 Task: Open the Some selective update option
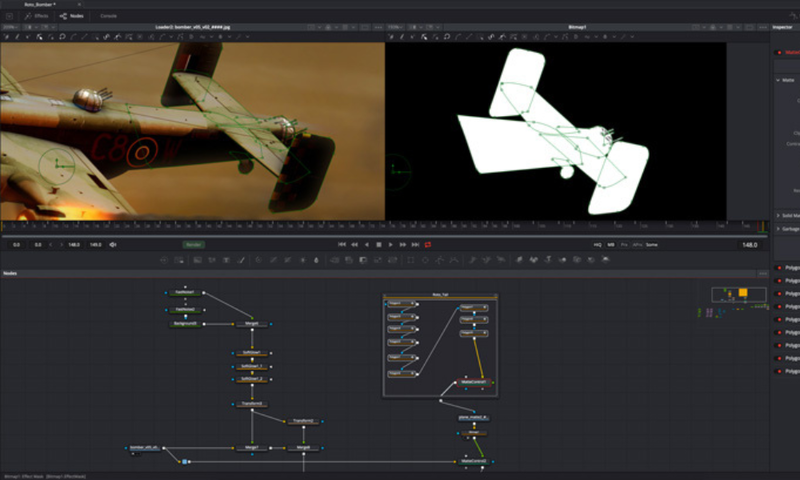pos(652,245)
